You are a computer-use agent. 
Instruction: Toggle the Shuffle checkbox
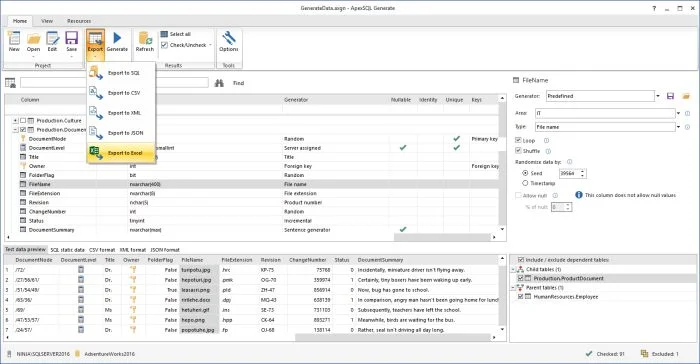coord(518,151)
